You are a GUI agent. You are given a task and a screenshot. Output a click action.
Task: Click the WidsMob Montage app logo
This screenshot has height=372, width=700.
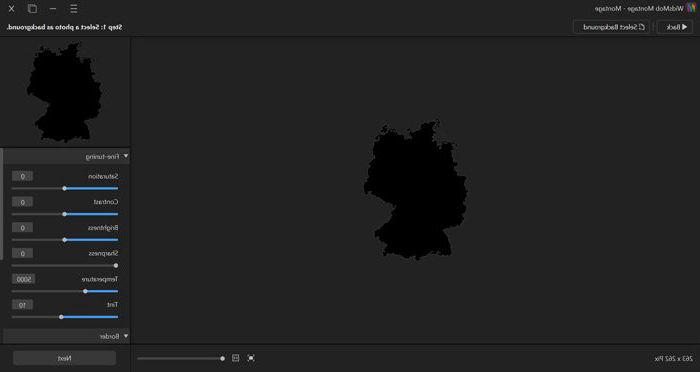(x=691, y=8)
